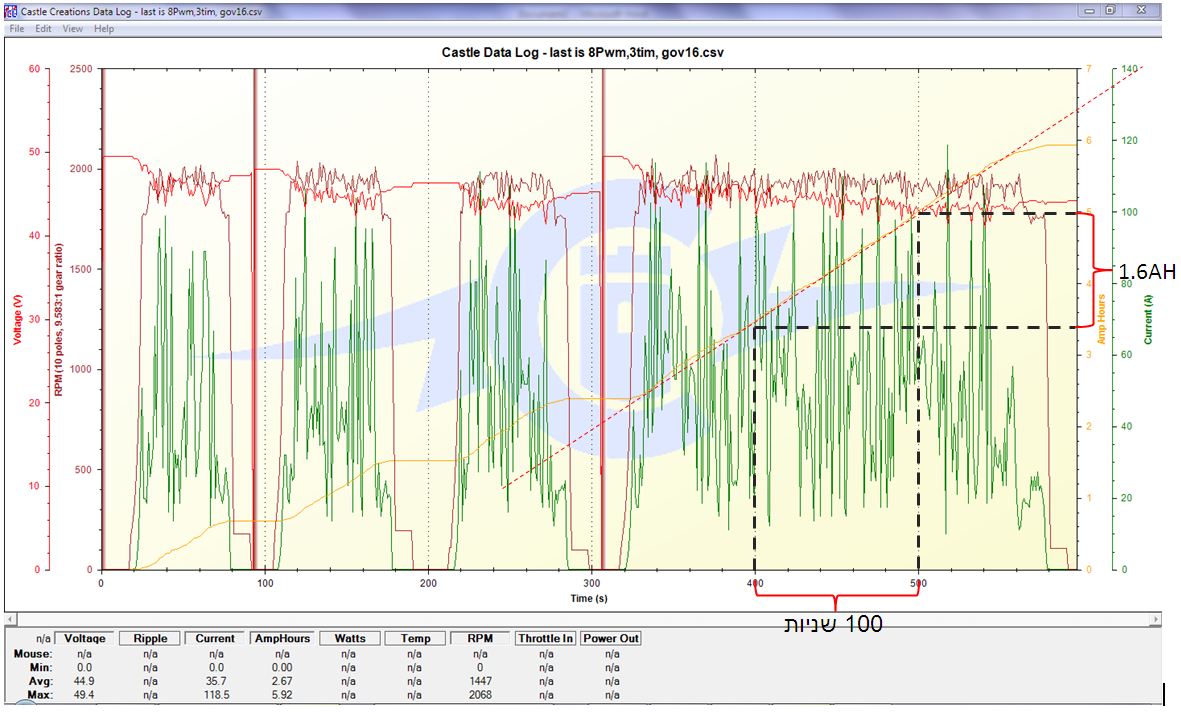Click the 300 tick on time axis
The width and height of the screenshot is (1181, 712).
[x=592, y=583]
